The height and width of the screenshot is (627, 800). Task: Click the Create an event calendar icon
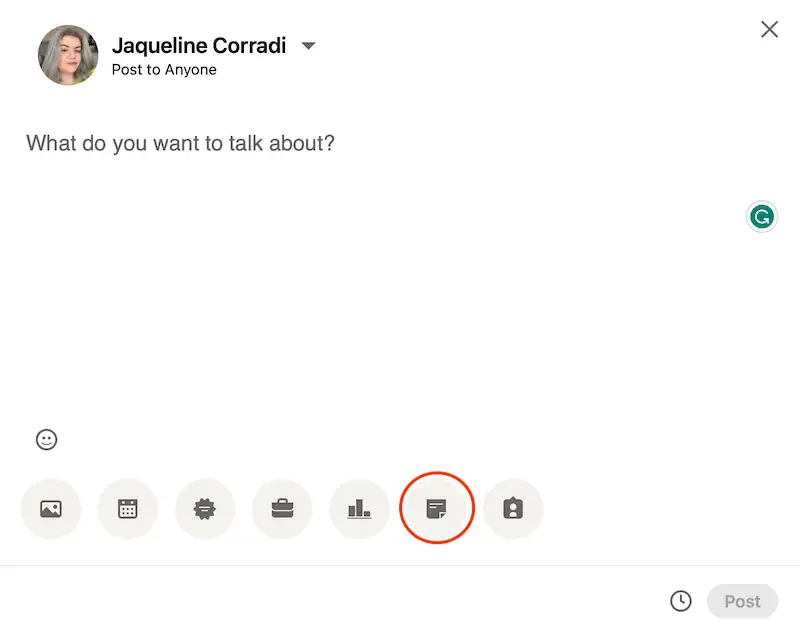(128, 509)
